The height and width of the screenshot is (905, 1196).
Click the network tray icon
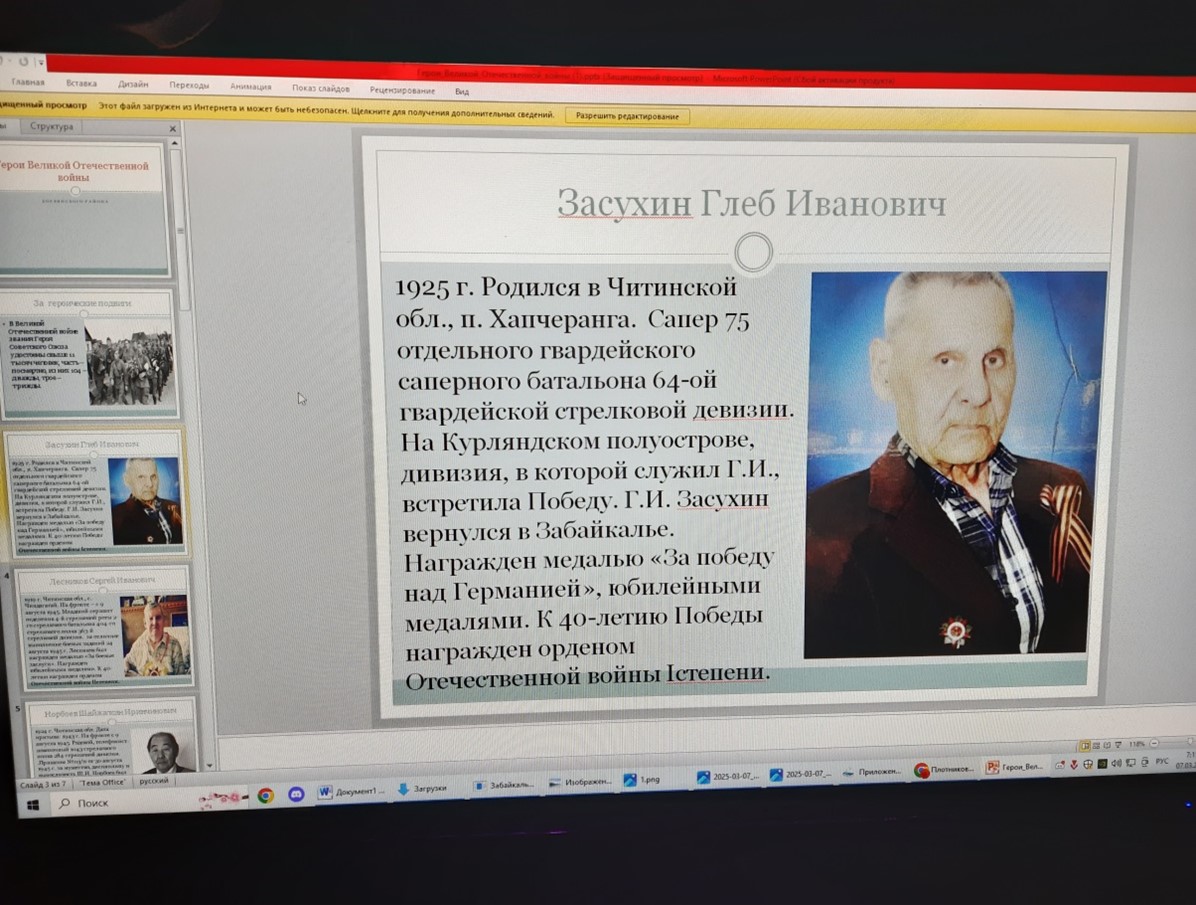point(1130,763)
